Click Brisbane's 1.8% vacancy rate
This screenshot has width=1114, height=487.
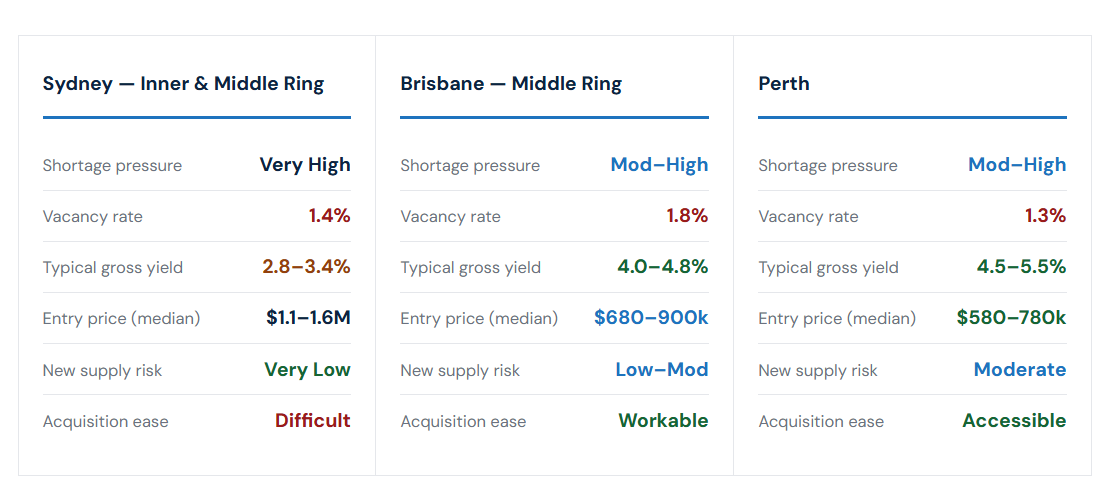tap(687, 216)
